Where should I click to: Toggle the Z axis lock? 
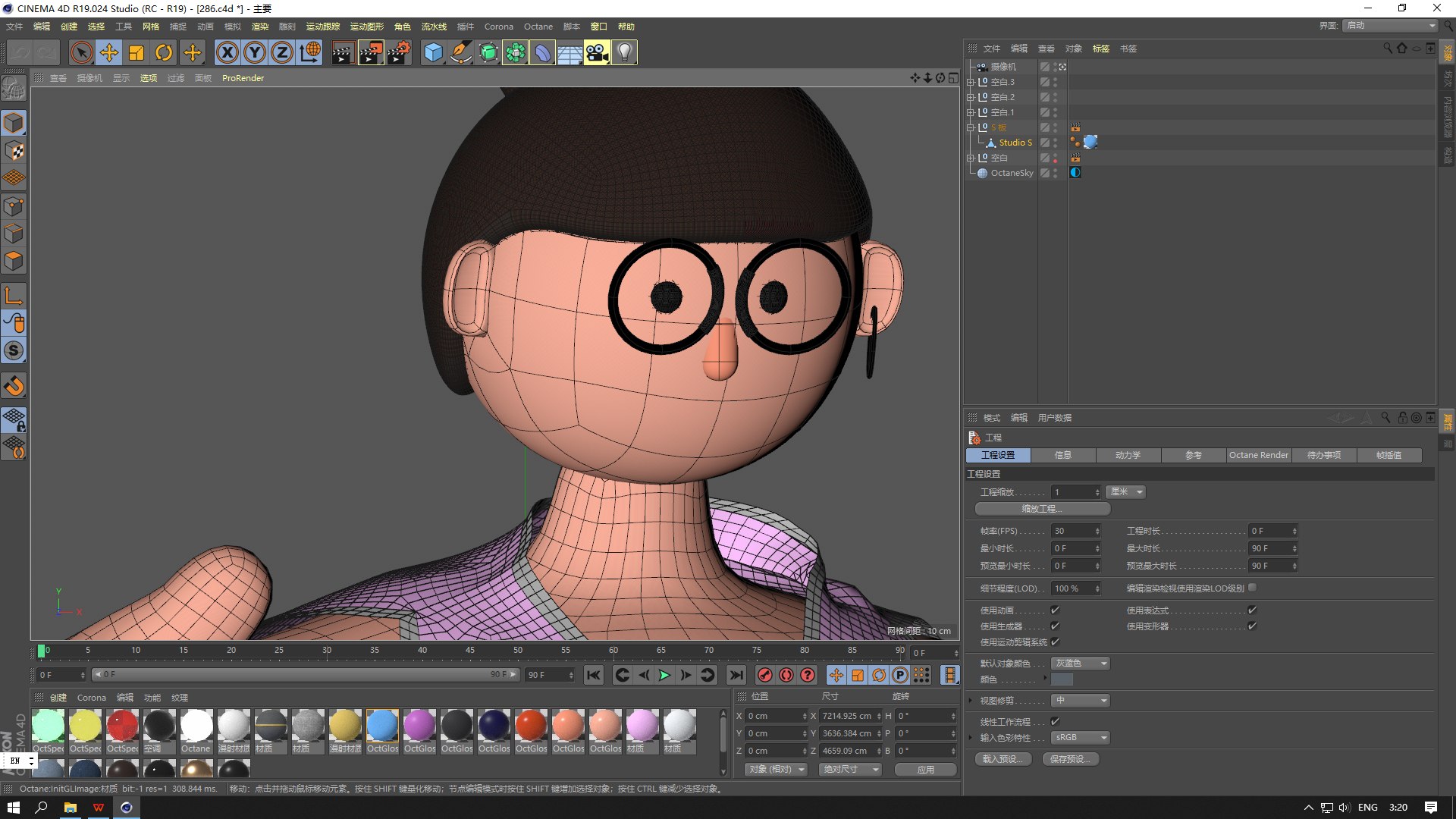coord(282,52)
